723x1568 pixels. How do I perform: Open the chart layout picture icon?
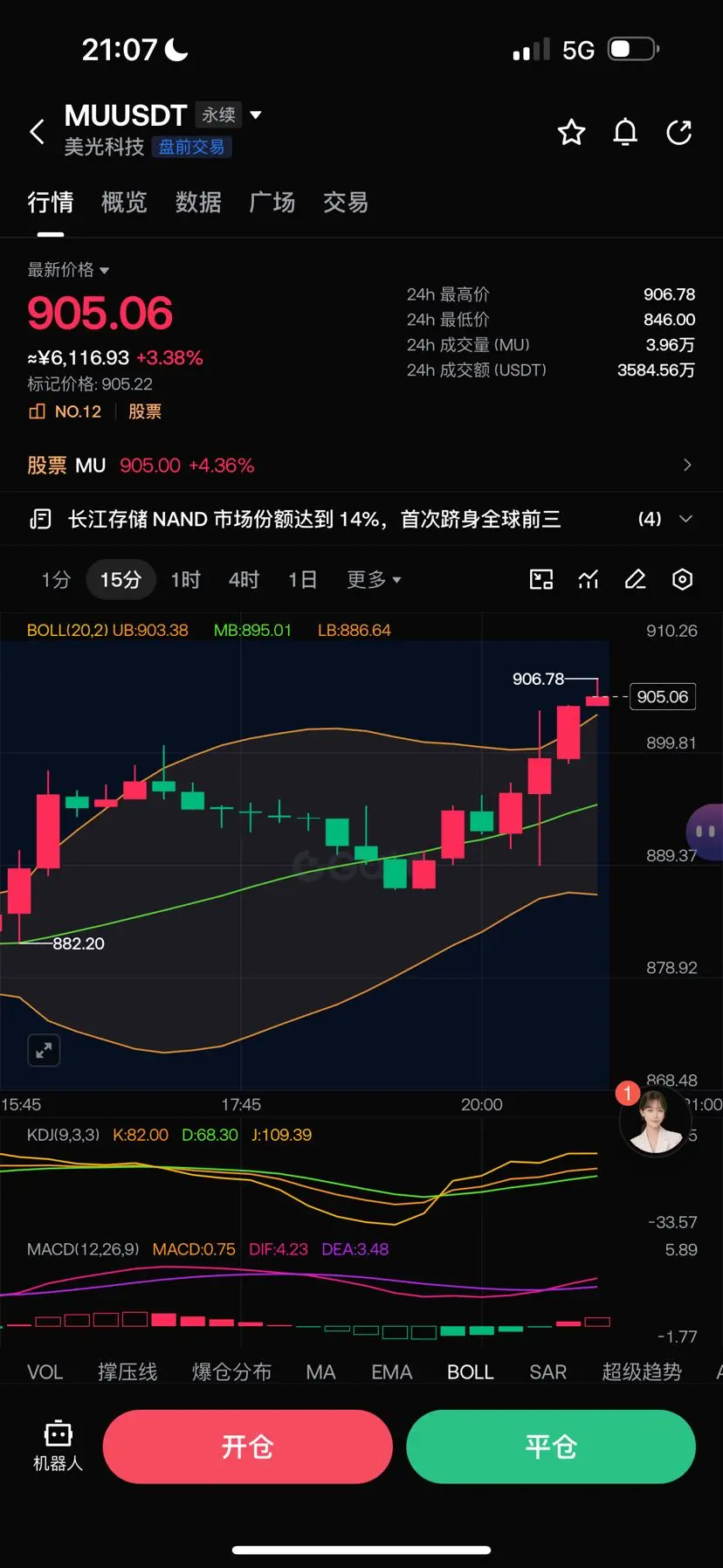pos(541,579)
